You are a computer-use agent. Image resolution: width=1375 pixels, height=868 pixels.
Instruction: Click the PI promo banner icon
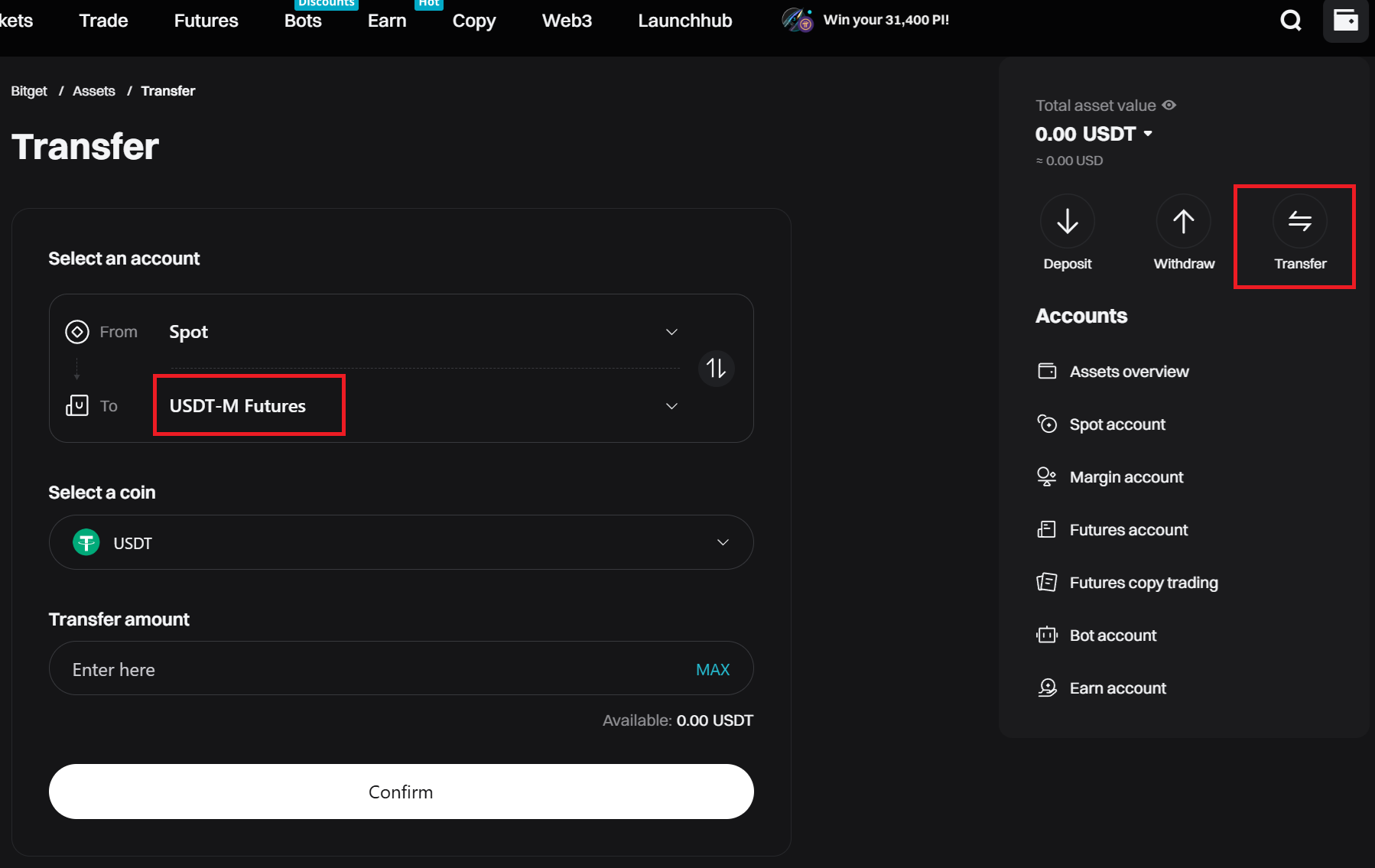[798, 20]
